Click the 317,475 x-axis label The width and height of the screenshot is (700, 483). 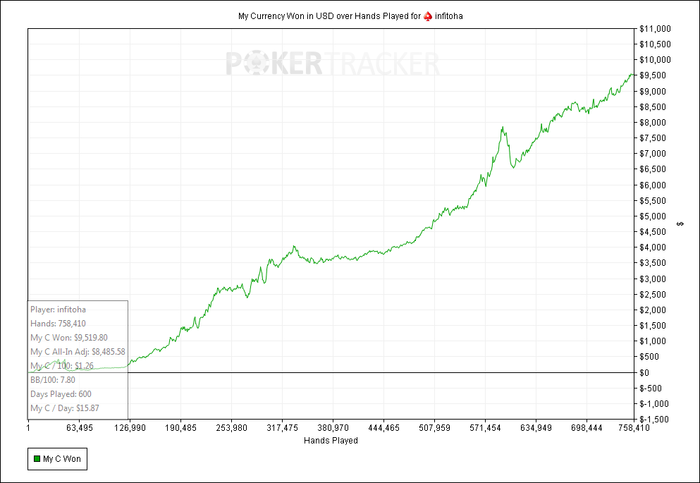point(282,428)
